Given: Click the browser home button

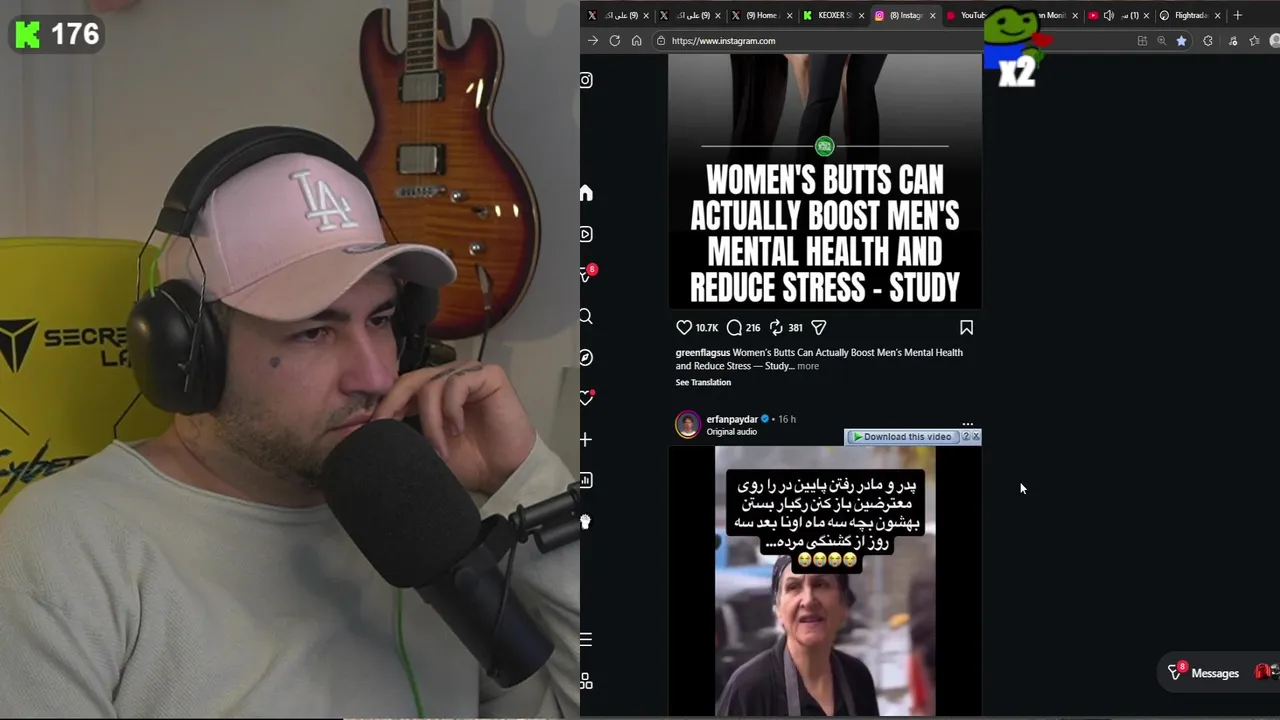Looking at the screenshot, I should 636,41.
